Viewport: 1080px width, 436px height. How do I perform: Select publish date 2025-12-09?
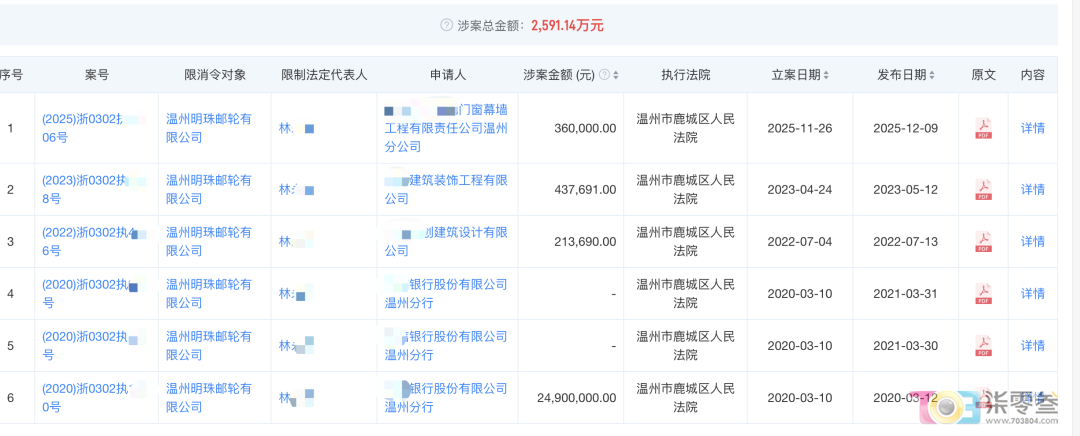click(905, 128)
